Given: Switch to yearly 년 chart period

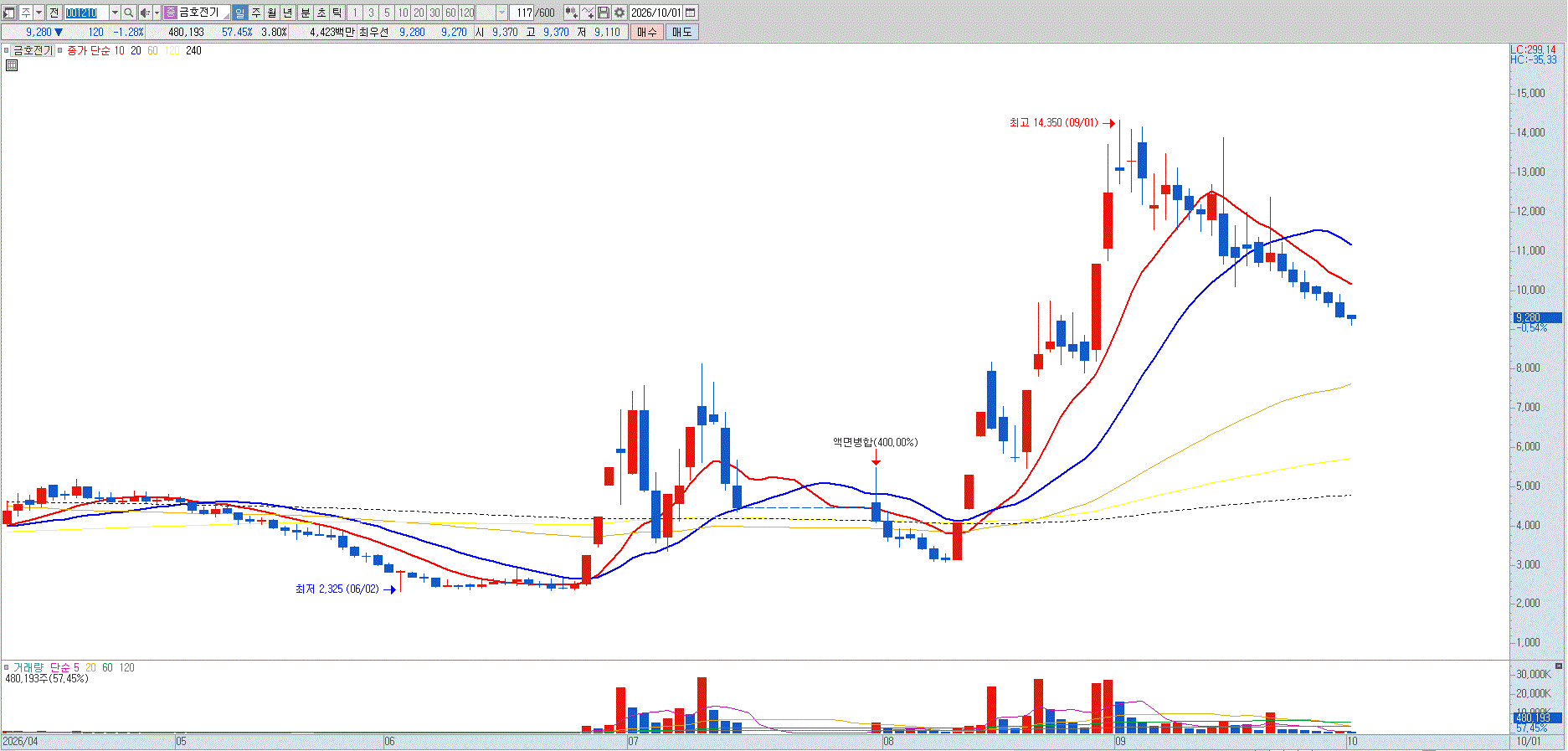Looking at the screenshot, I should 288,13.
